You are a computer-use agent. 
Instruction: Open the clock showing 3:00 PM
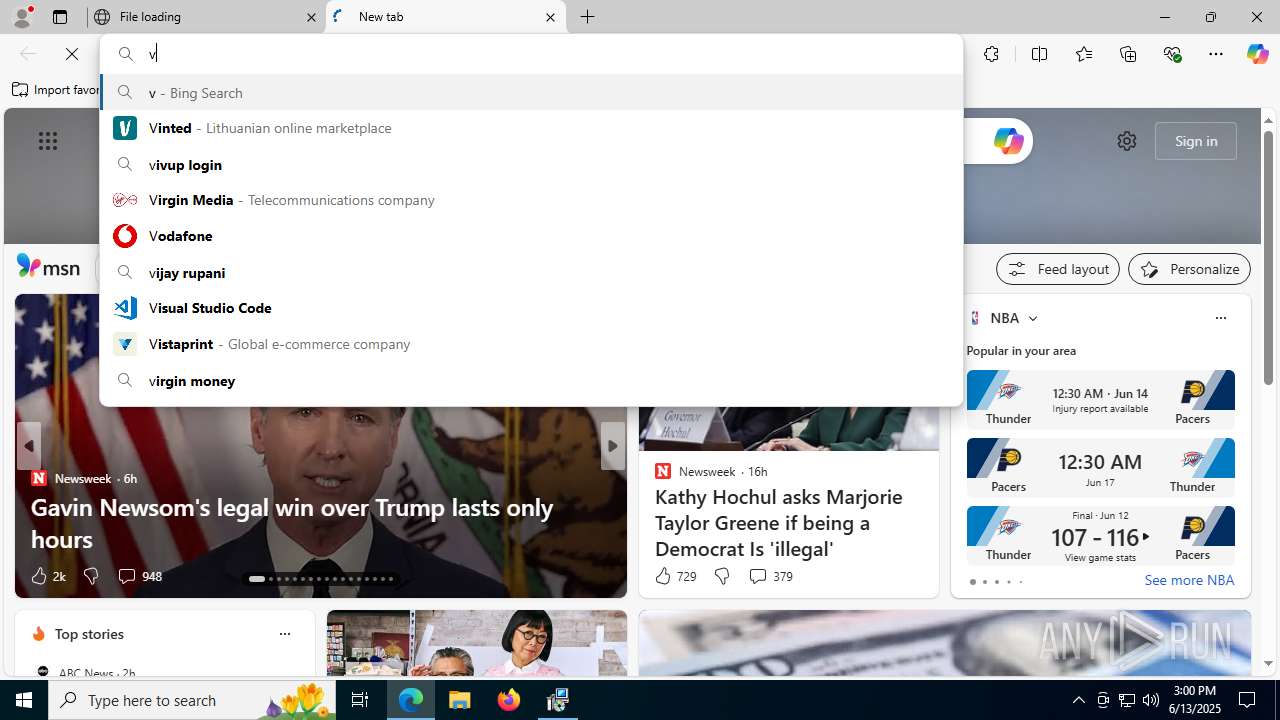(1195, 700)
